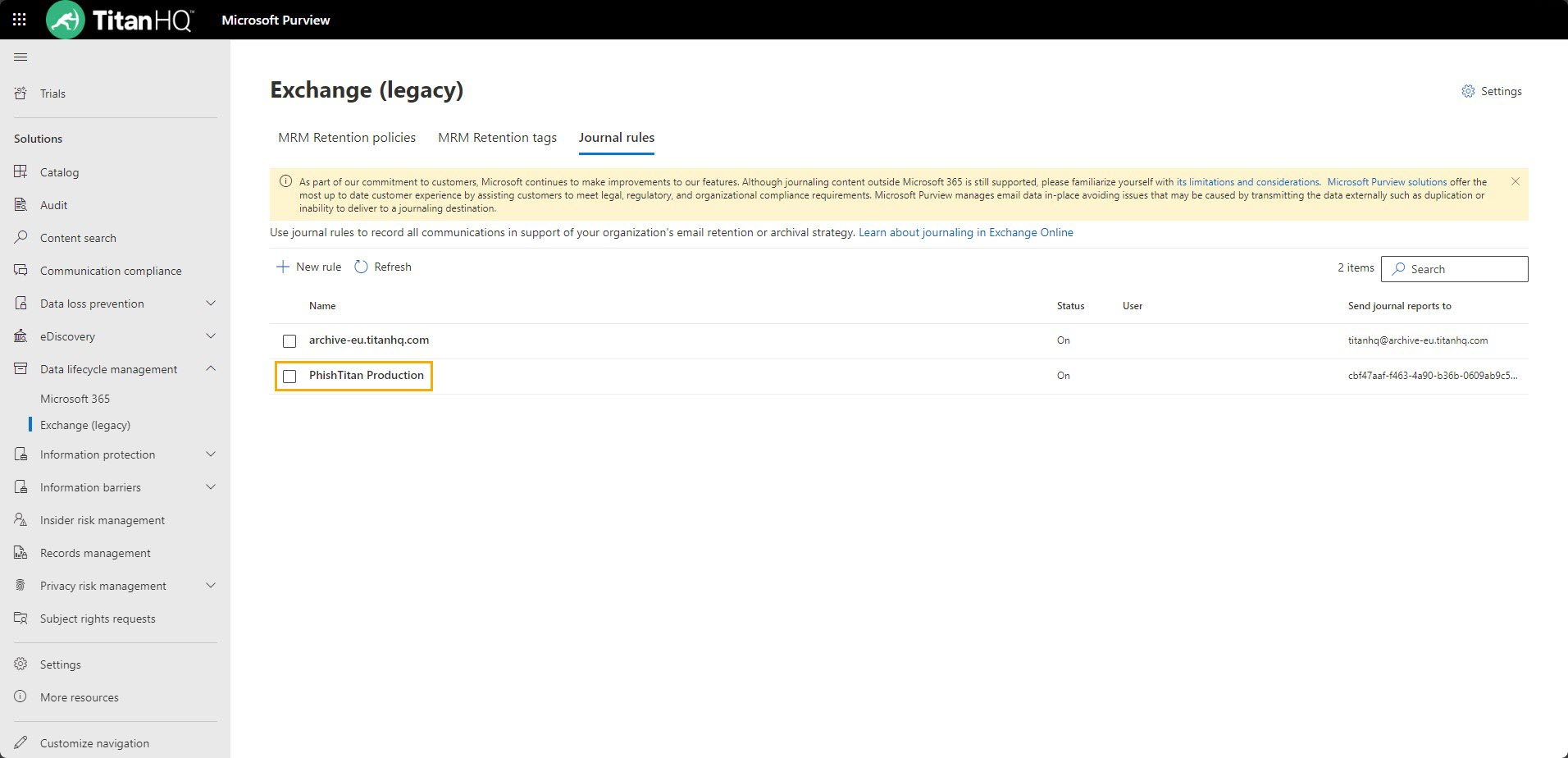The height and width of the screenshot is (758, 1568).
Task: Click the More resources info icon
Action: coord(21,697)
